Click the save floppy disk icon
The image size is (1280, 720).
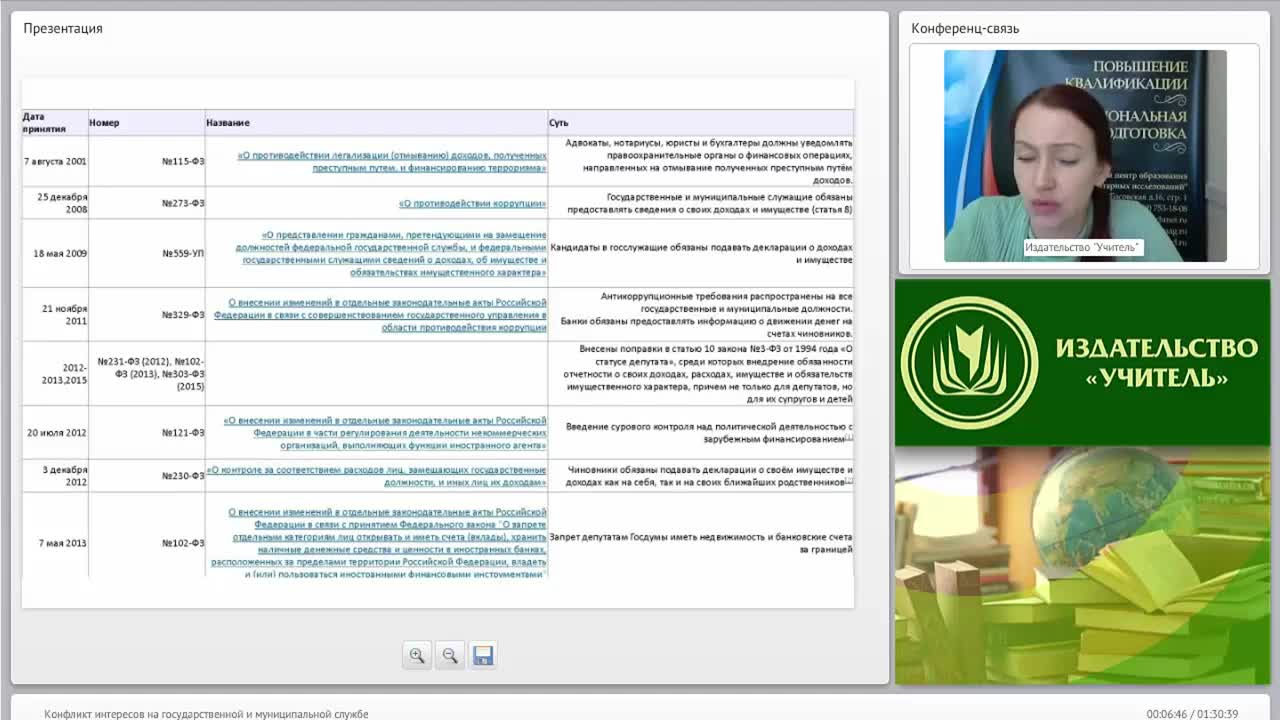[x=483, y=656]
